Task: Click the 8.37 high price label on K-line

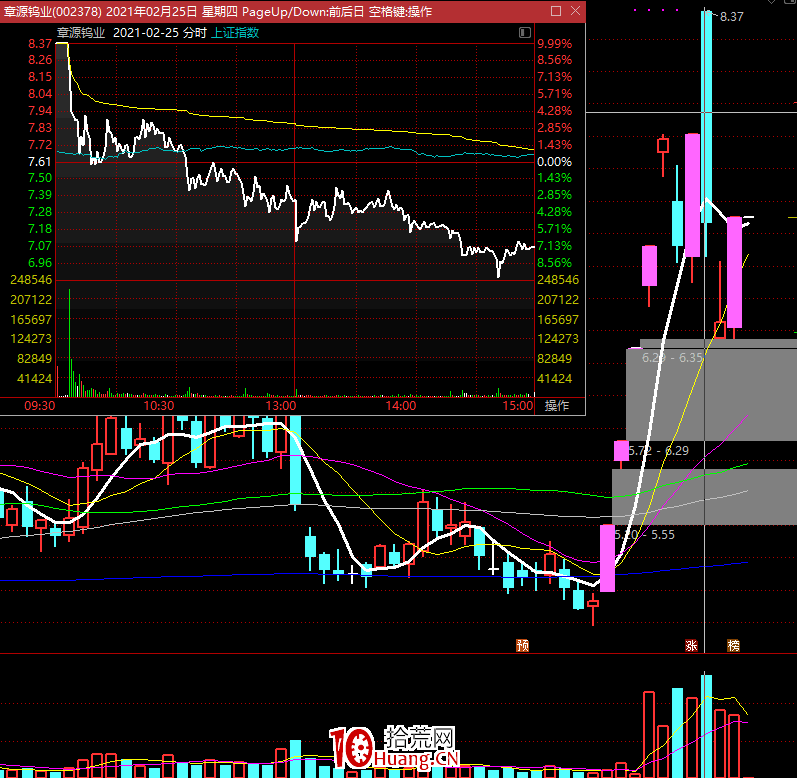Action: (731, 17)
